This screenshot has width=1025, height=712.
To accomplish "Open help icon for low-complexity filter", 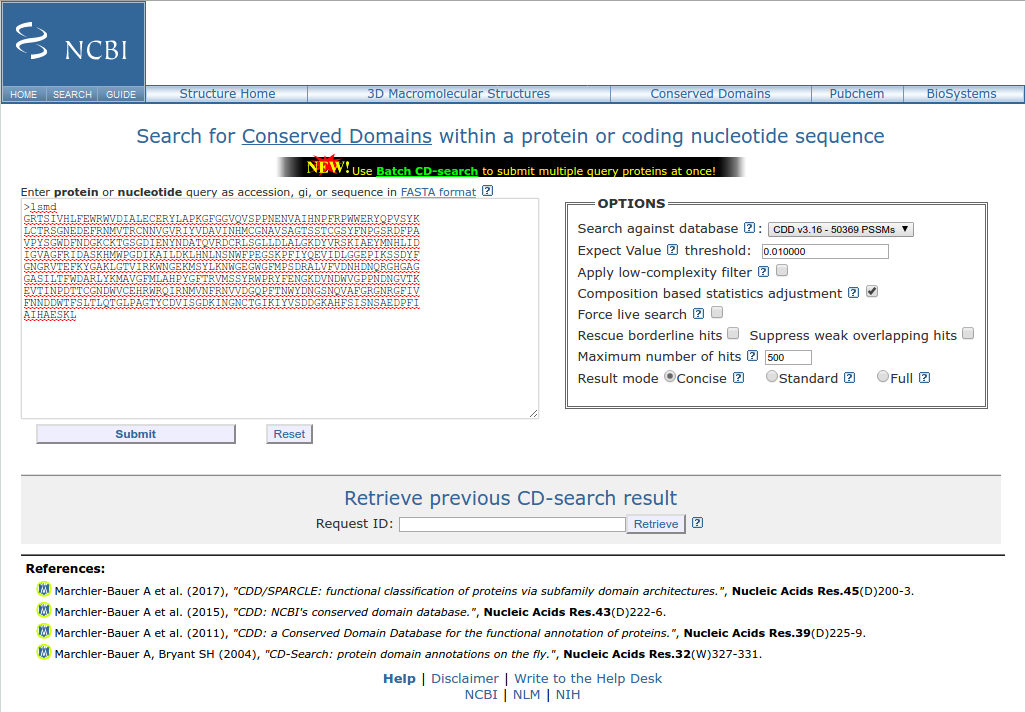I will (763, 271).
